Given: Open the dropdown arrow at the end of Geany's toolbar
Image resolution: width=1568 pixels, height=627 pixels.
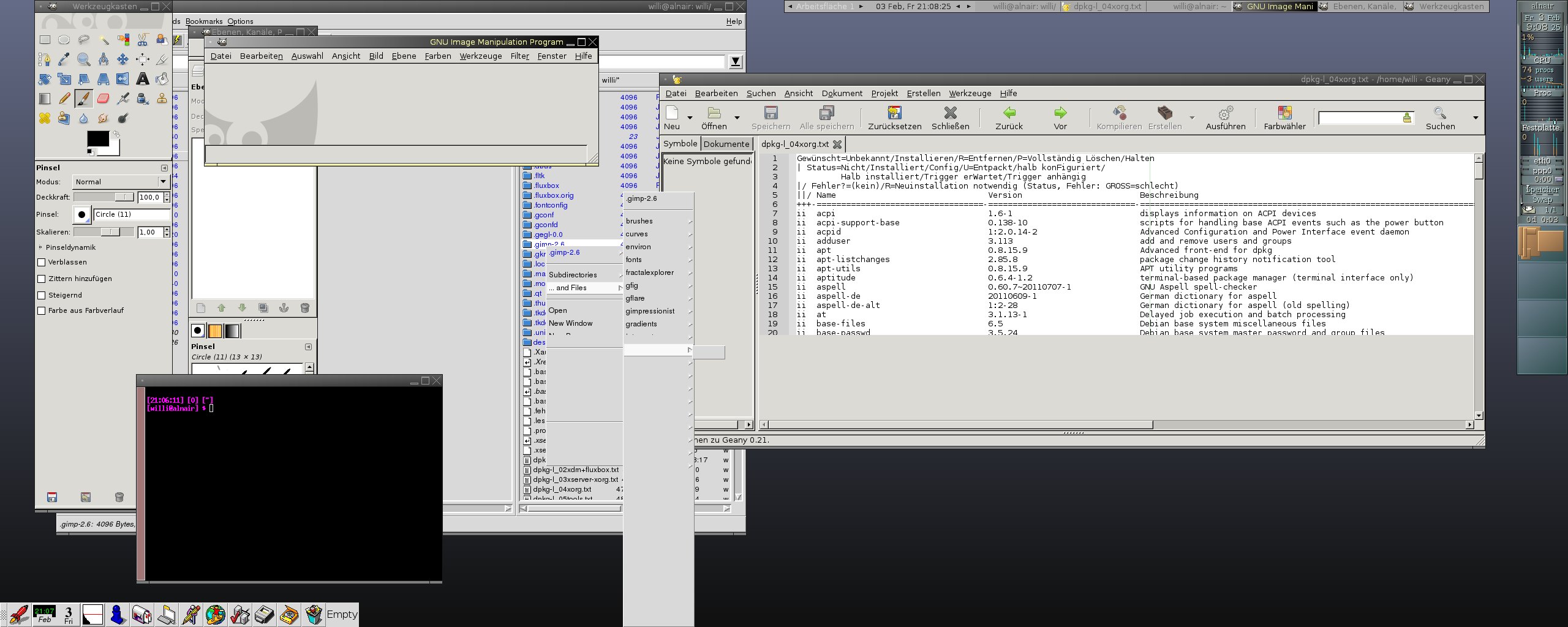Looking at the screenshot, I should click(x=1476, y=118).
